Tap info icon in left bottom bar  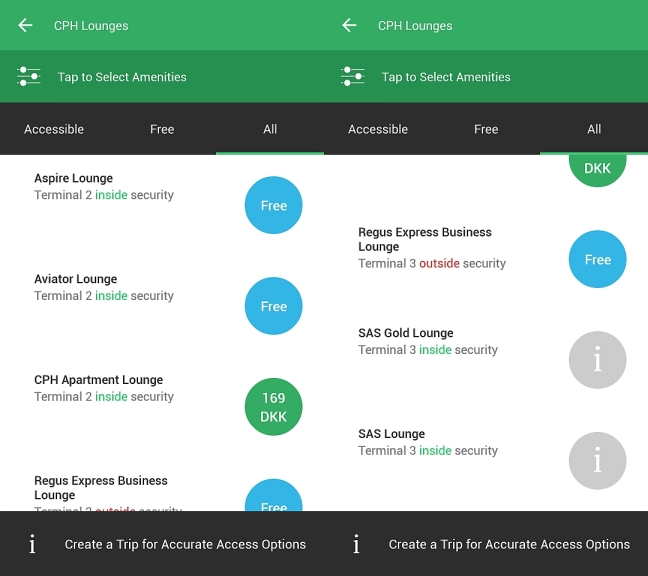pos(32,544)
